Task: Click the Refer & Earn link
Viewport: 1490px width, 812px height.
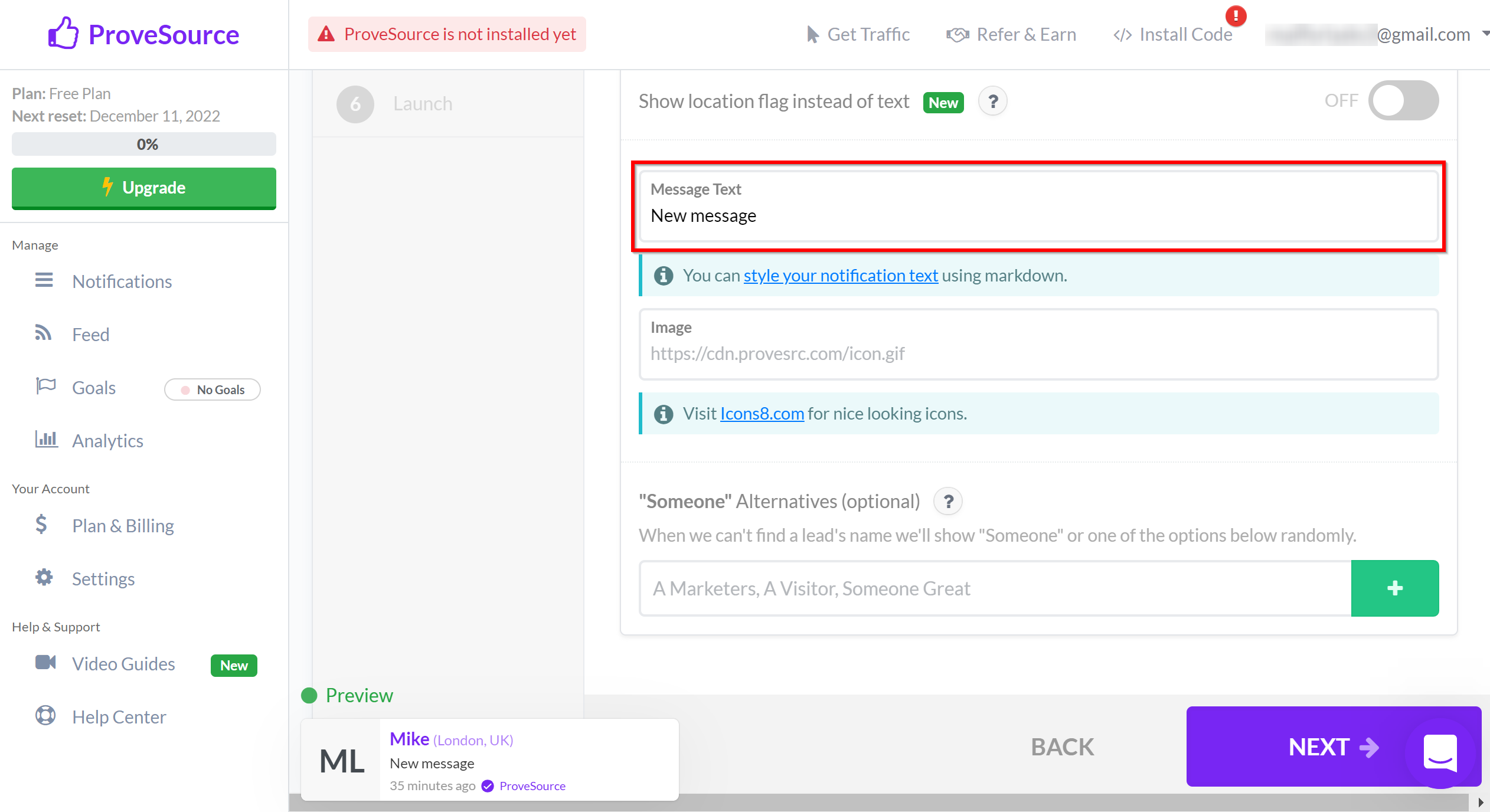Action: (1011, 35)
